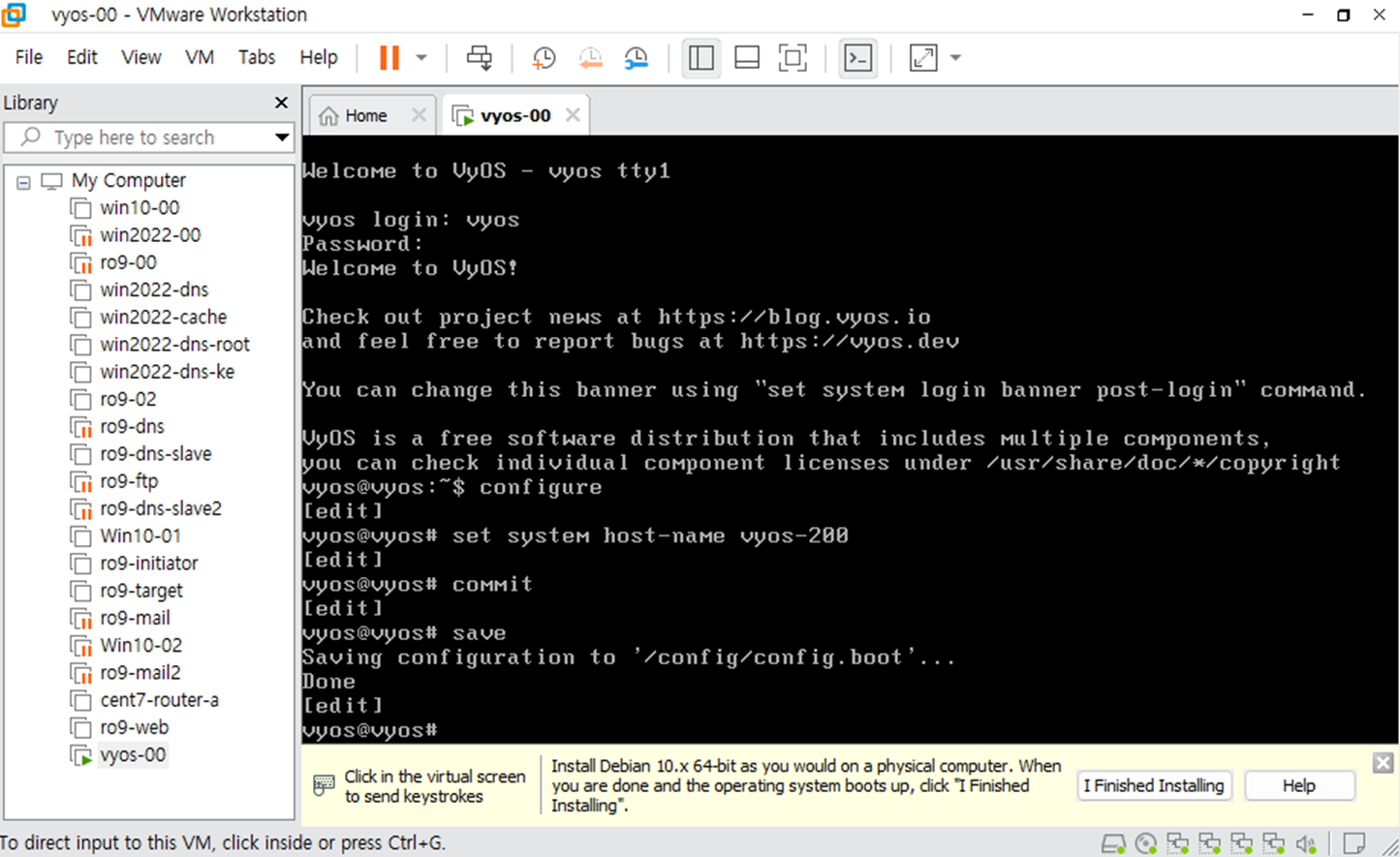
Task: Click the Stretch guest display icon
Action: pos(923,58)
